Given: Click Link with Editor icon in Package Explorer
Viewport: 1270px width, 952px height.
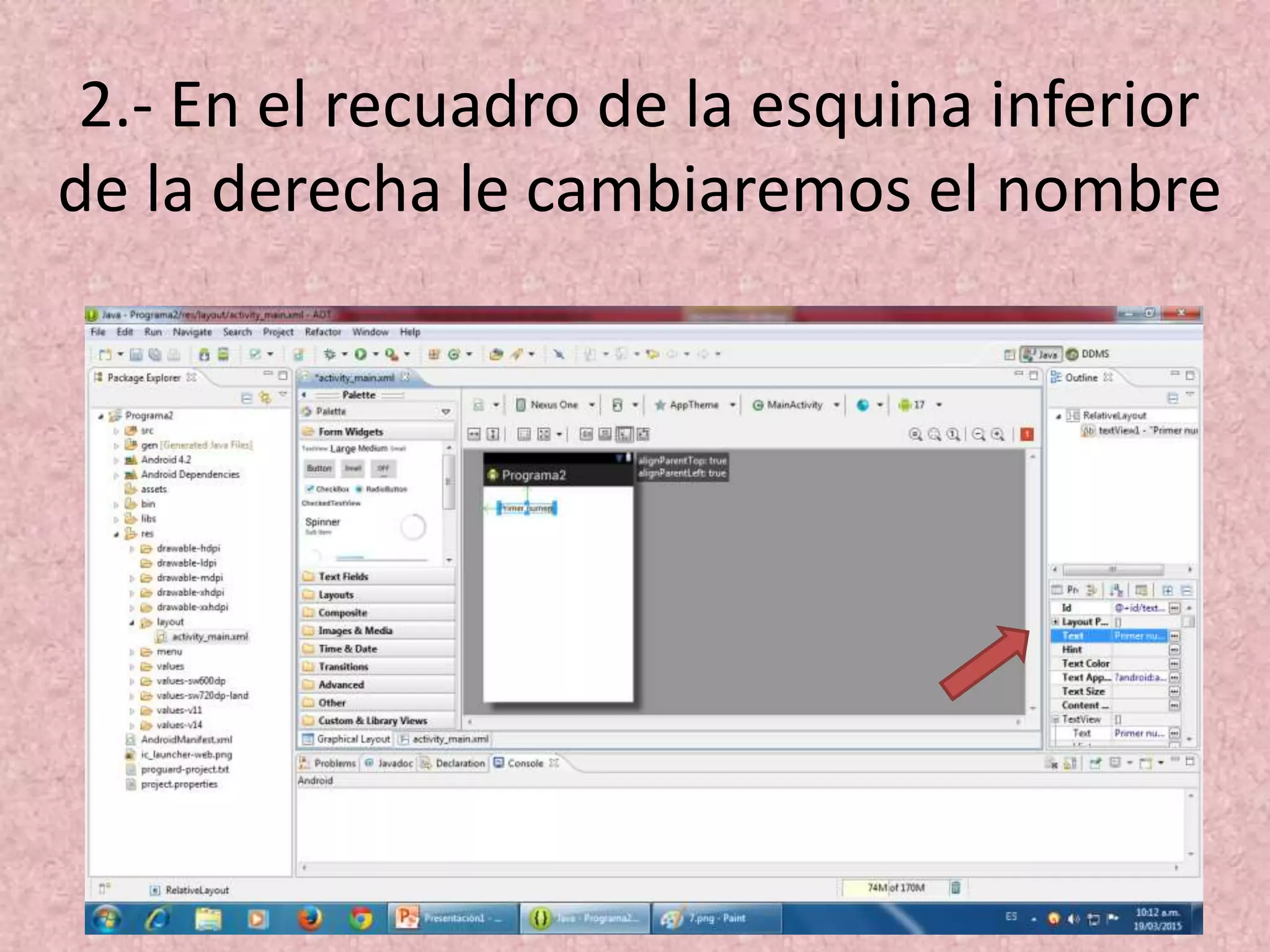Looking at the screenshot, I should (265, 398).
